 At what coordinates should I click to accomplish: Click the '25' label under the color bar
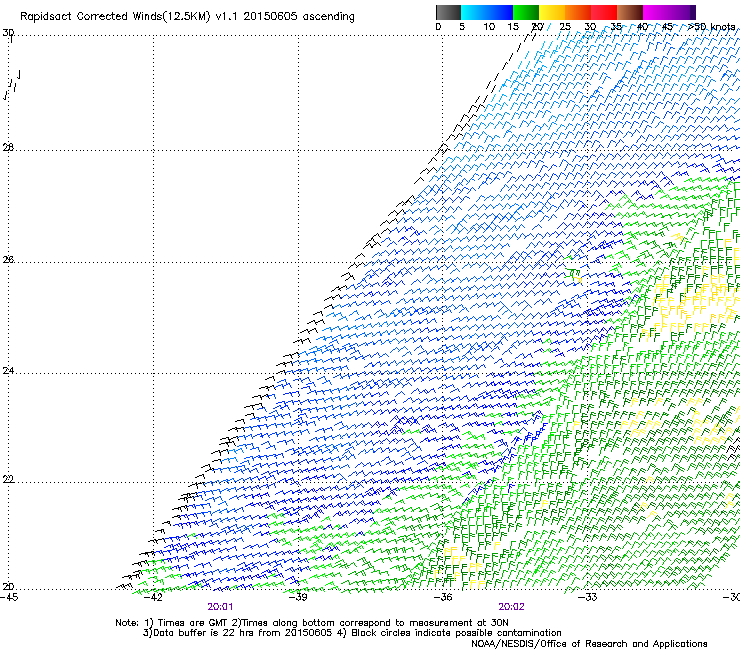pyautogui.click(x=565, y=27)
